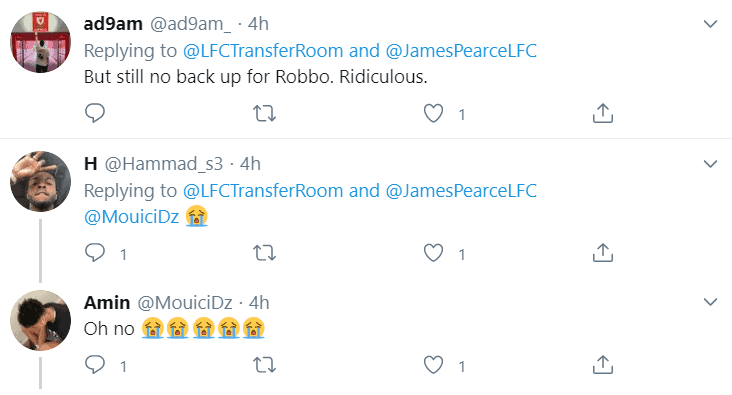Image resolution: width=732 pixels, height=395 pixels.
Task: Reply to Amin's "Oh no" tweet
Action: click(x=95, y=365)
